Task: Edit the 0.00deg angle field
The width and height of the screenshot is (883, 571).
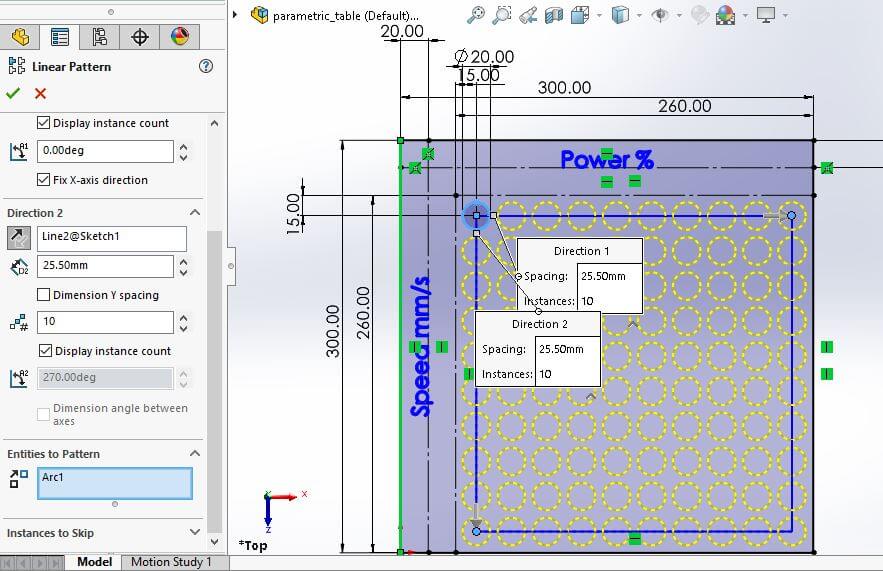Action: [105, 151]
